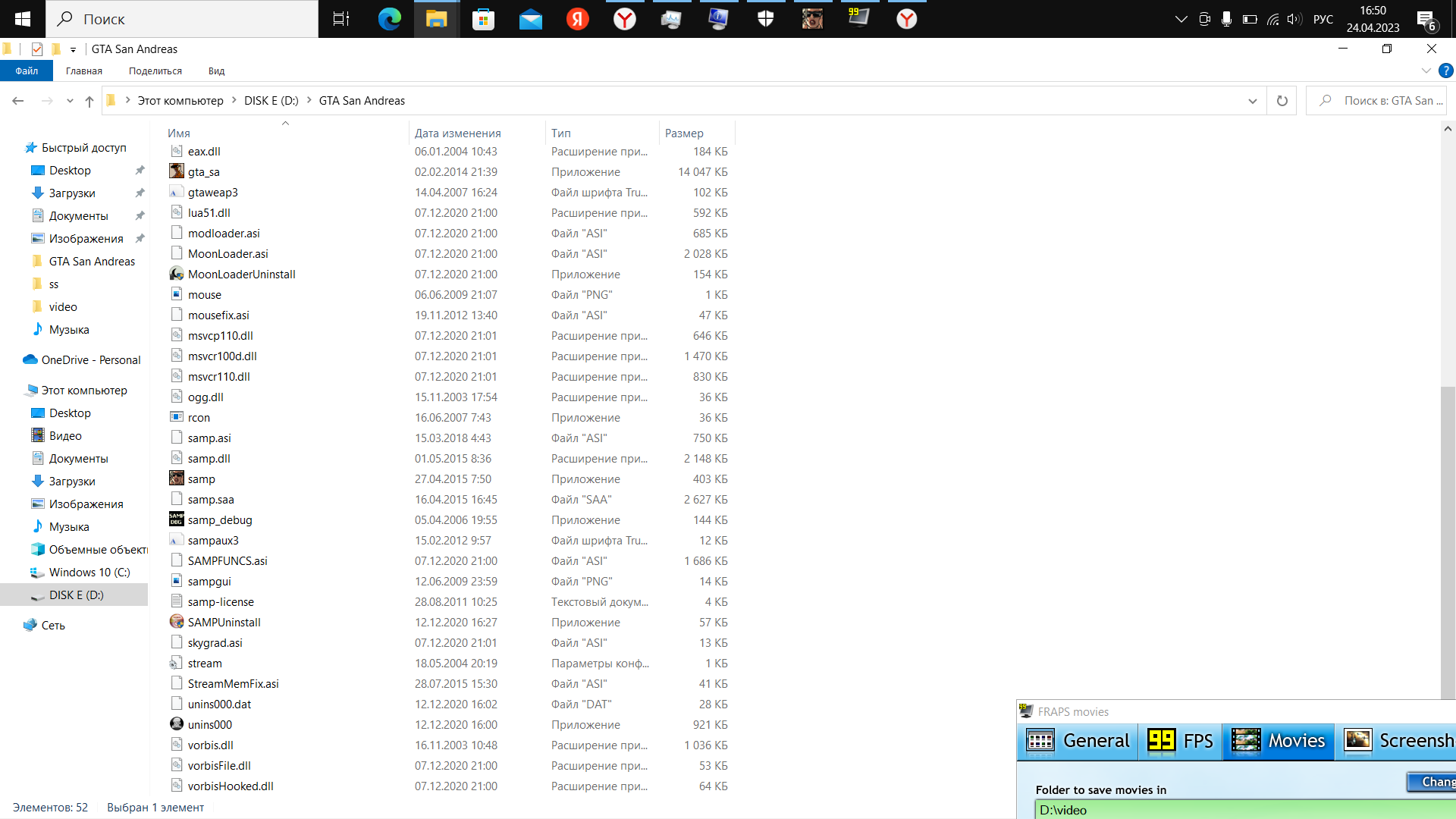Screen dimensions: 1456x819
Task: Expand the address bar history dropdown
Action: [1252, 101]
